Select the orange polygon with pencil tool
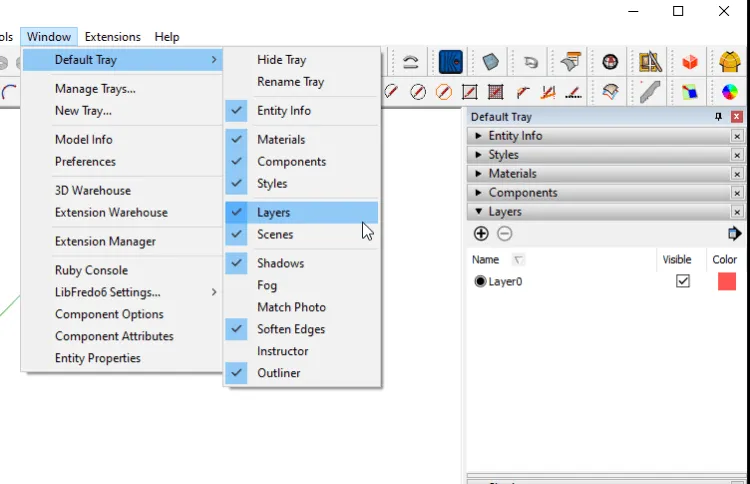The height and width of the screenshot is (484, 750). coord(443,91)
